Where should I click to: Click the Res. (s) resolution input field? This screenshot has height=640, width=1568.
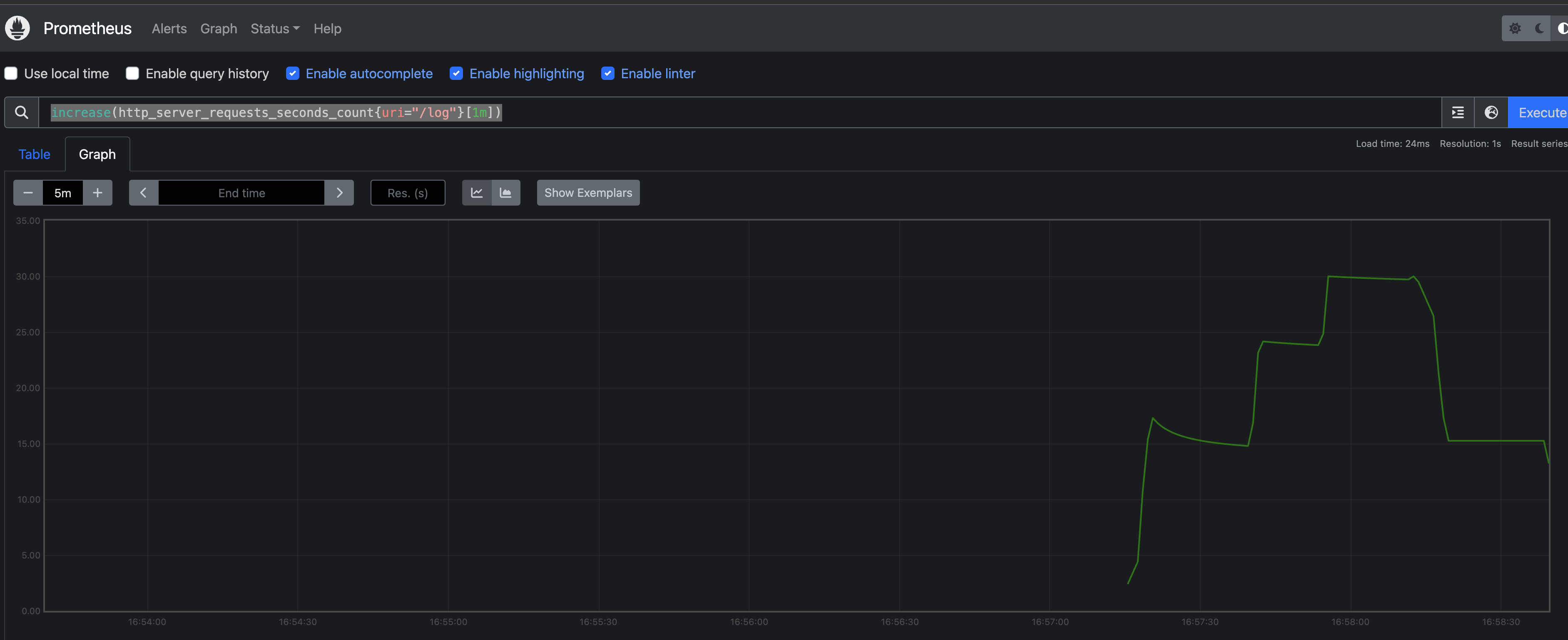click(x=408, y=193)
